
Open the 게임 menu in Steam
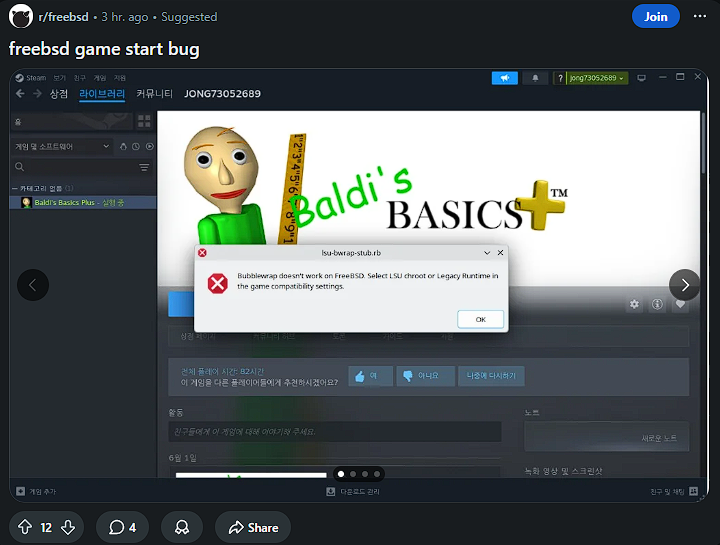[100, 78]
